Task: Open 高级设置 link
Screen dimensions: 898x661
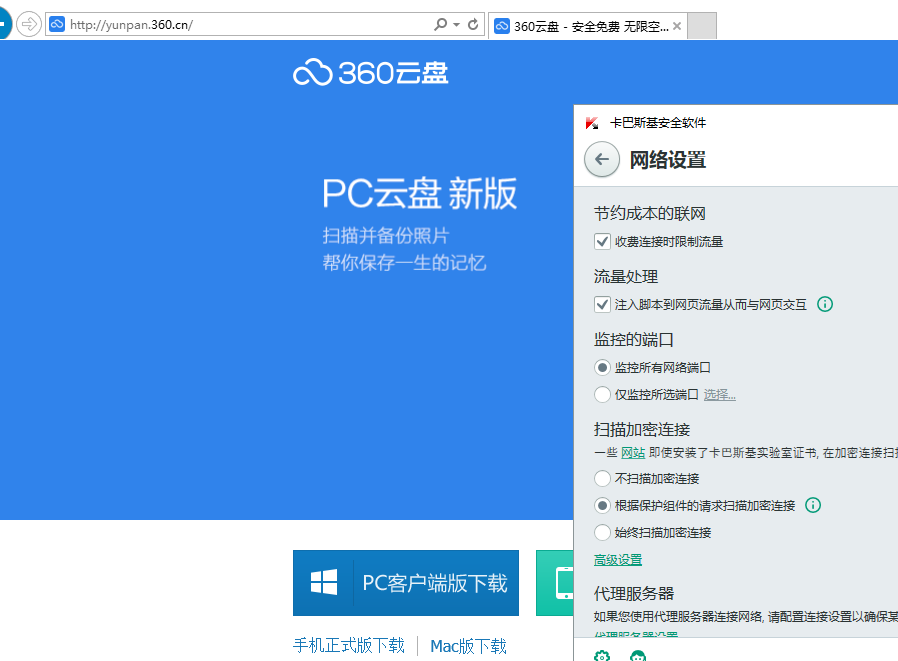Action: click(x=618, y=560)
